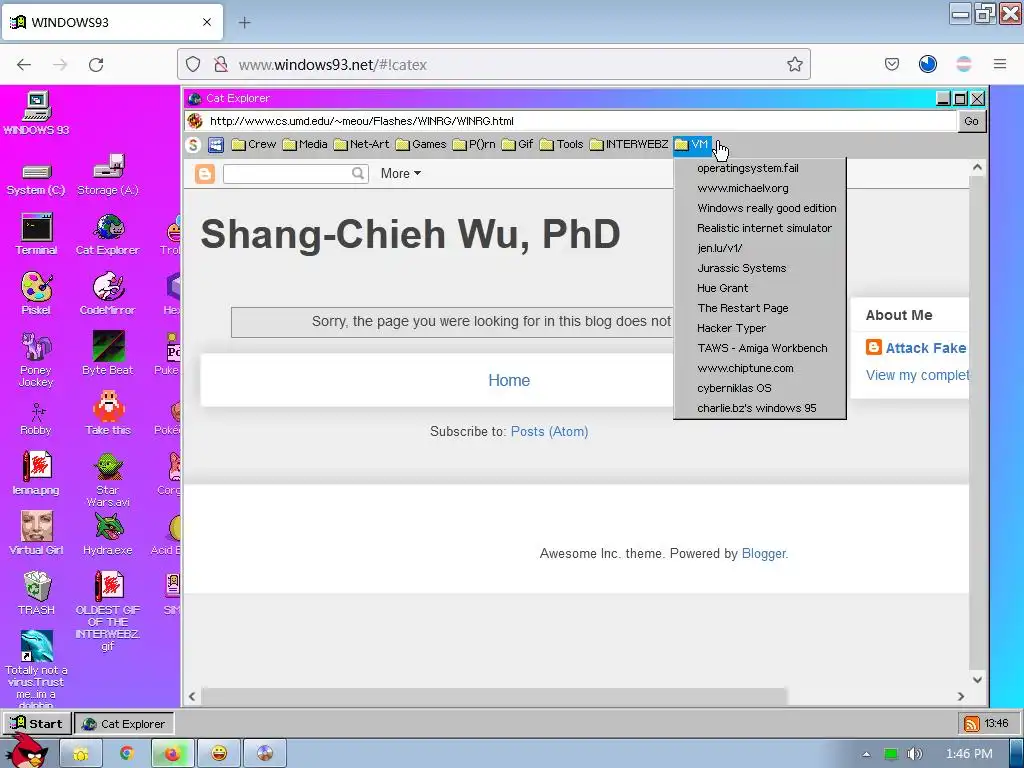This screenshot has width=1024, height=768.
Task: Select The Restart Page entry
Action: coord(760,308)
